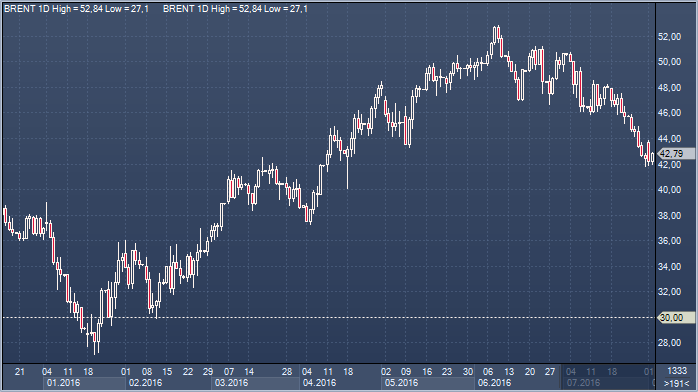The image size is (698, 392).
Task: Click the 18 date label under April
Action: (x=348, y=371)
